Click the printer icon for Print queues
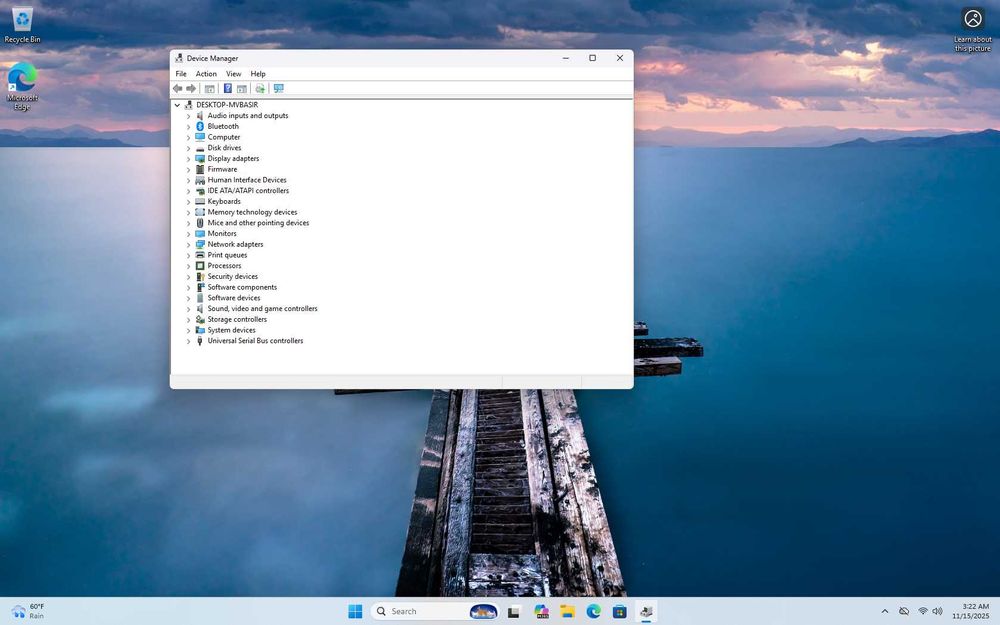Viewport: 1000px width, 625px height. point(200,255)
